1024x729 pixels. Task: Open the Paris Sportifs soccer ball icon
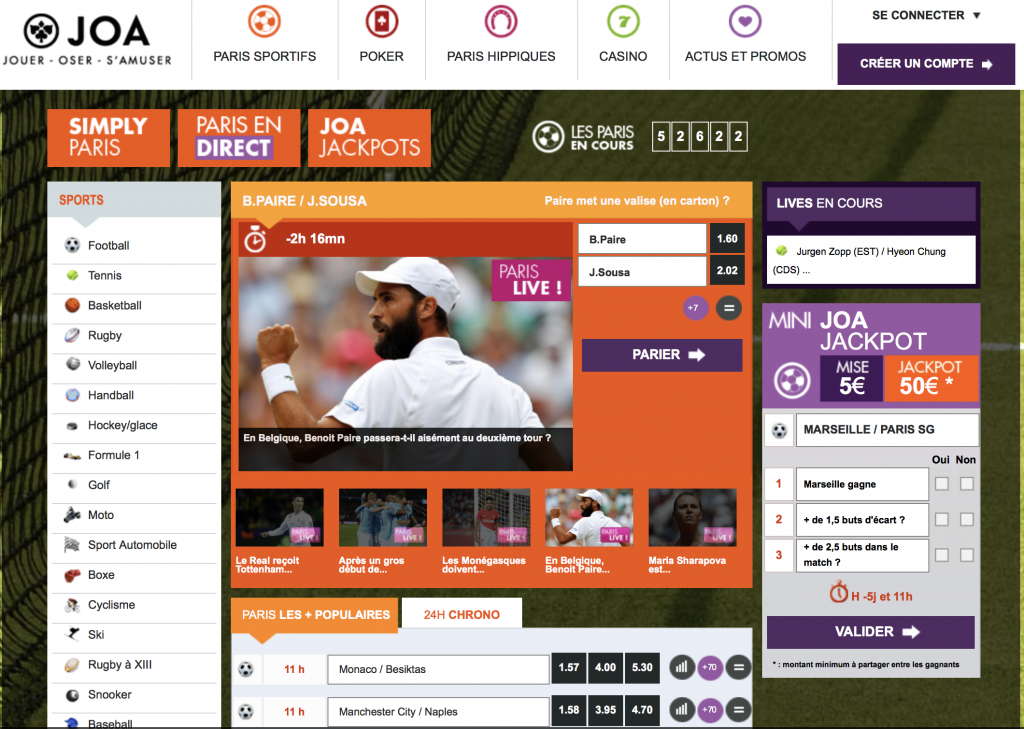264,22
